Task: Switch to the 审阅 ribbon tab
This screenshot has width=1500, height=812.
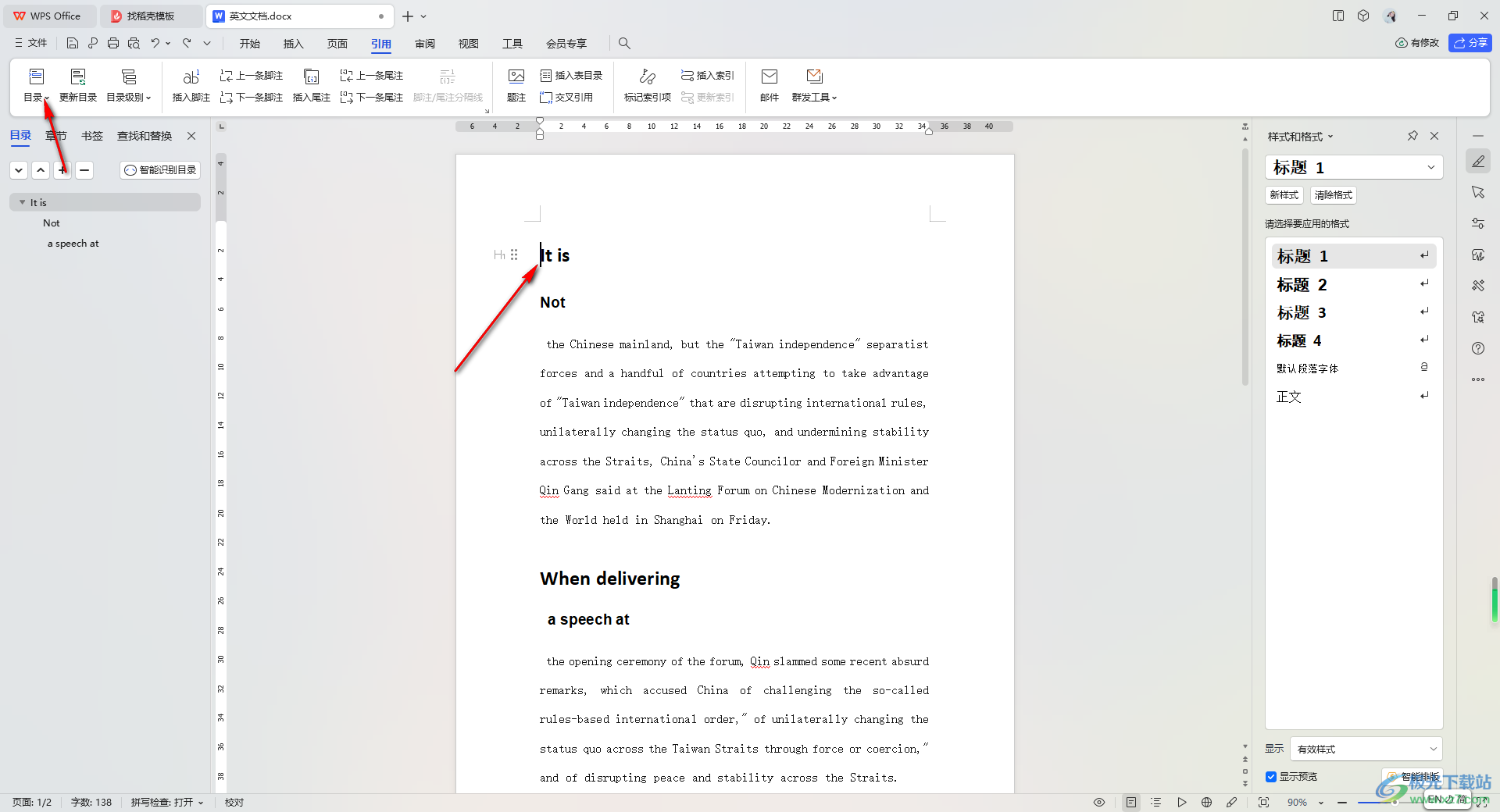Action: (x=425, y=44)
